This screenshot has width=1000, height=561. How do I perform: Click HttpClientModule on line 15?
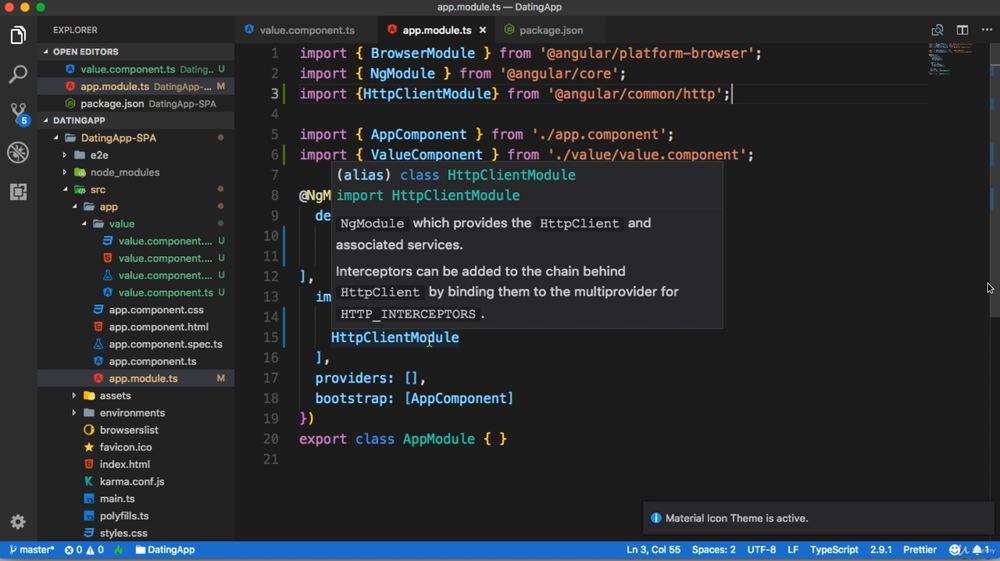pos(395,337)
